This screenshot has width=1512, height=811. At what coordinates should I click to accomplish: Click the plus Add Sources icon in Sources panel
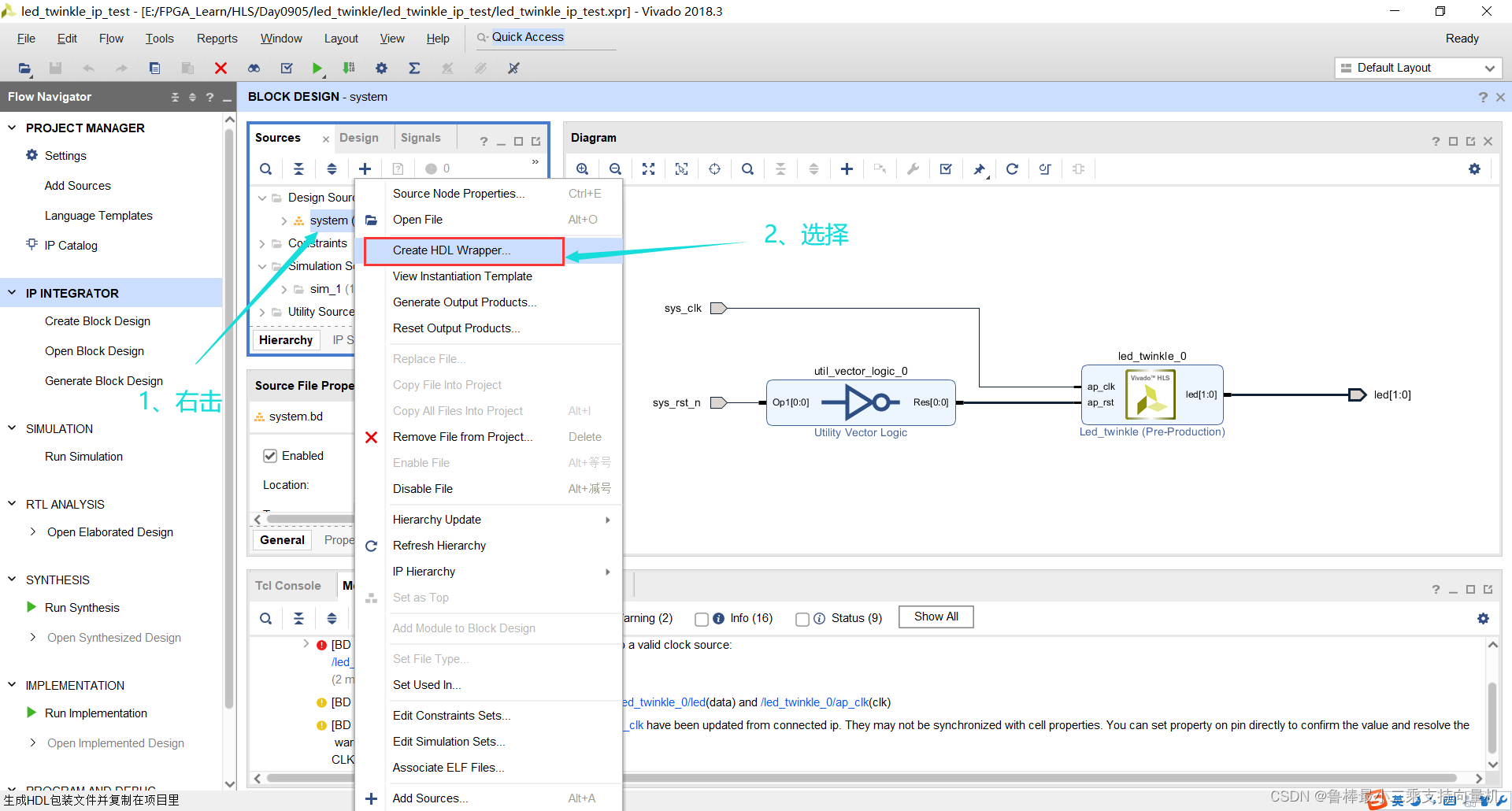coord(365,168)
